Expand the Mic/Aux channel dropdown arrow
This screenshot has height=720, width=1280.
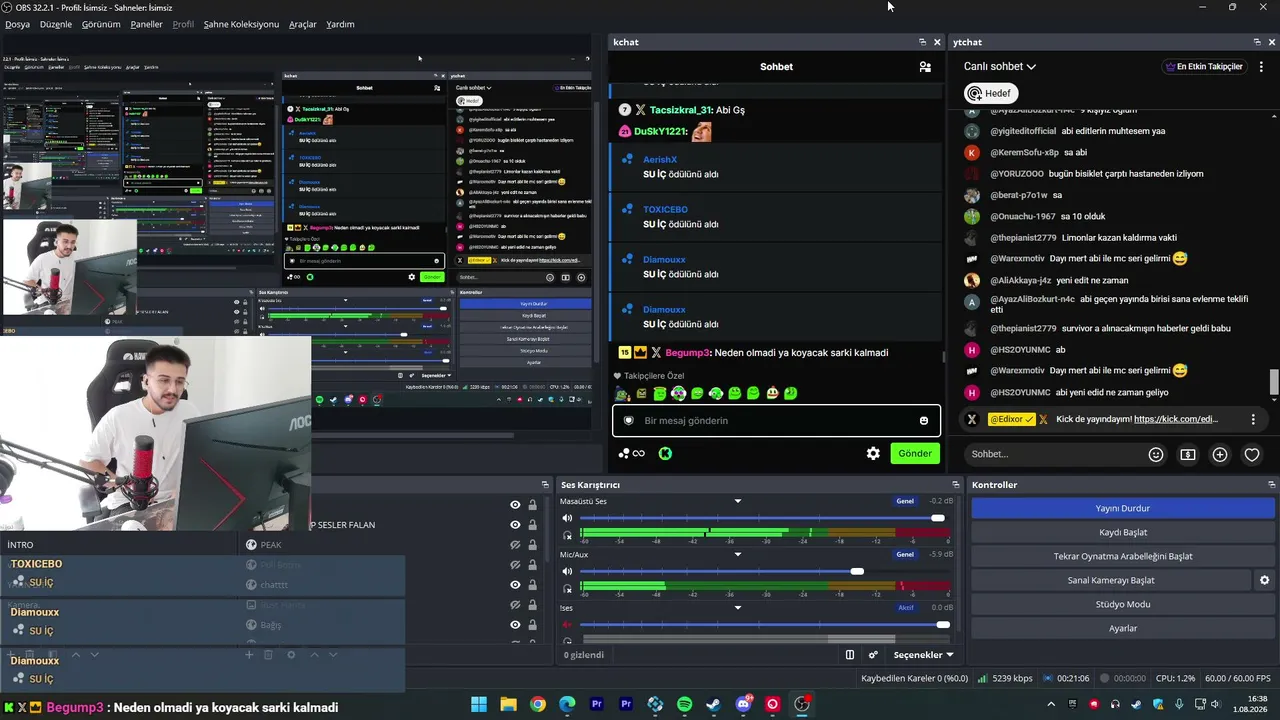point(738,554)
